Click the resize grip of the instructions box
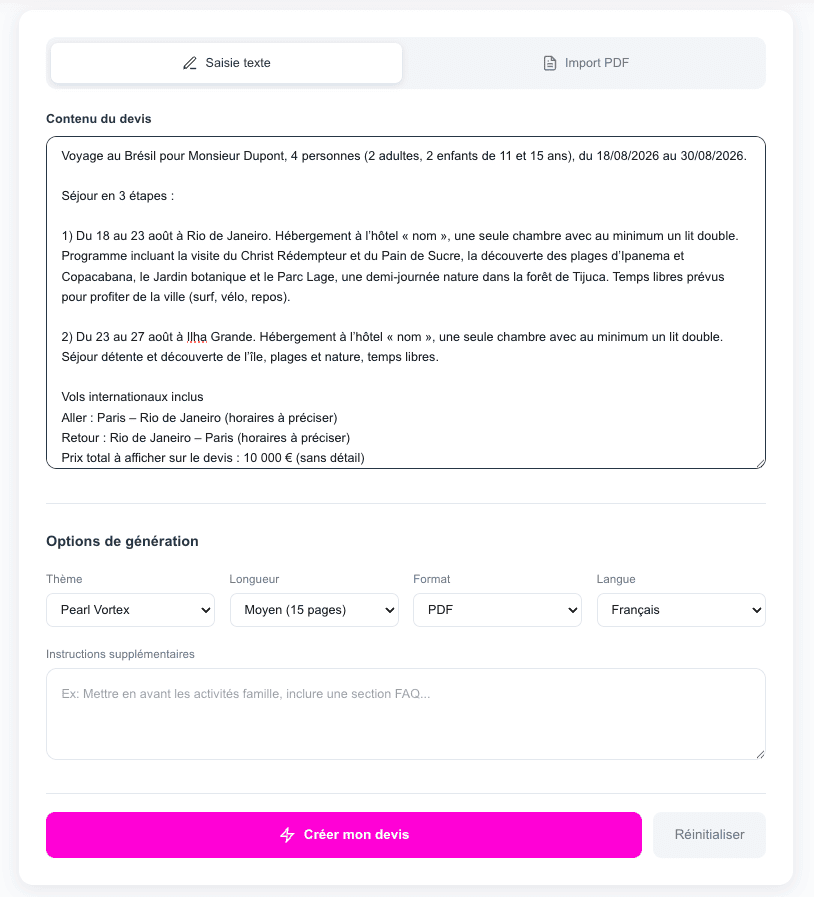The height and width of the screenshot is (897, 814). [760, 754]
